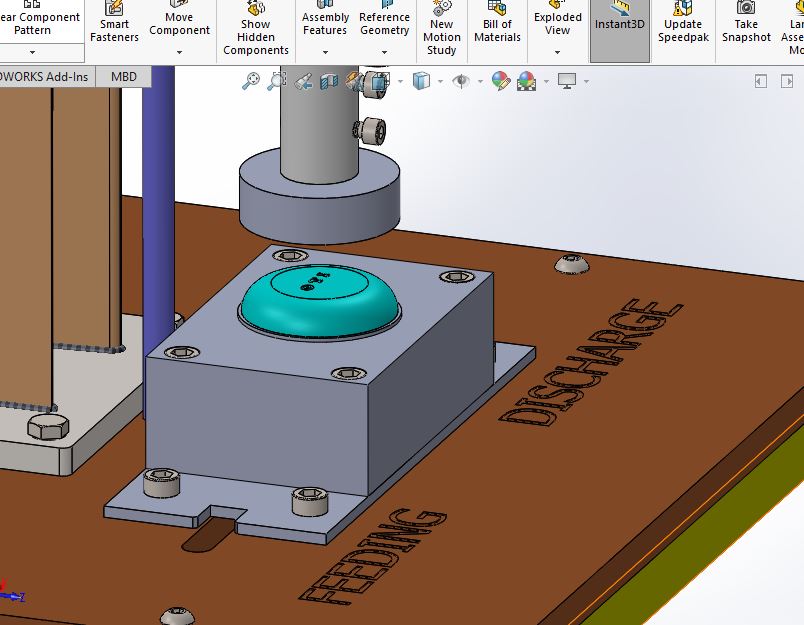Viewport: 804px width, 625px height.
Task: Click Exploded View tool
Action: (x=557, y=19)
